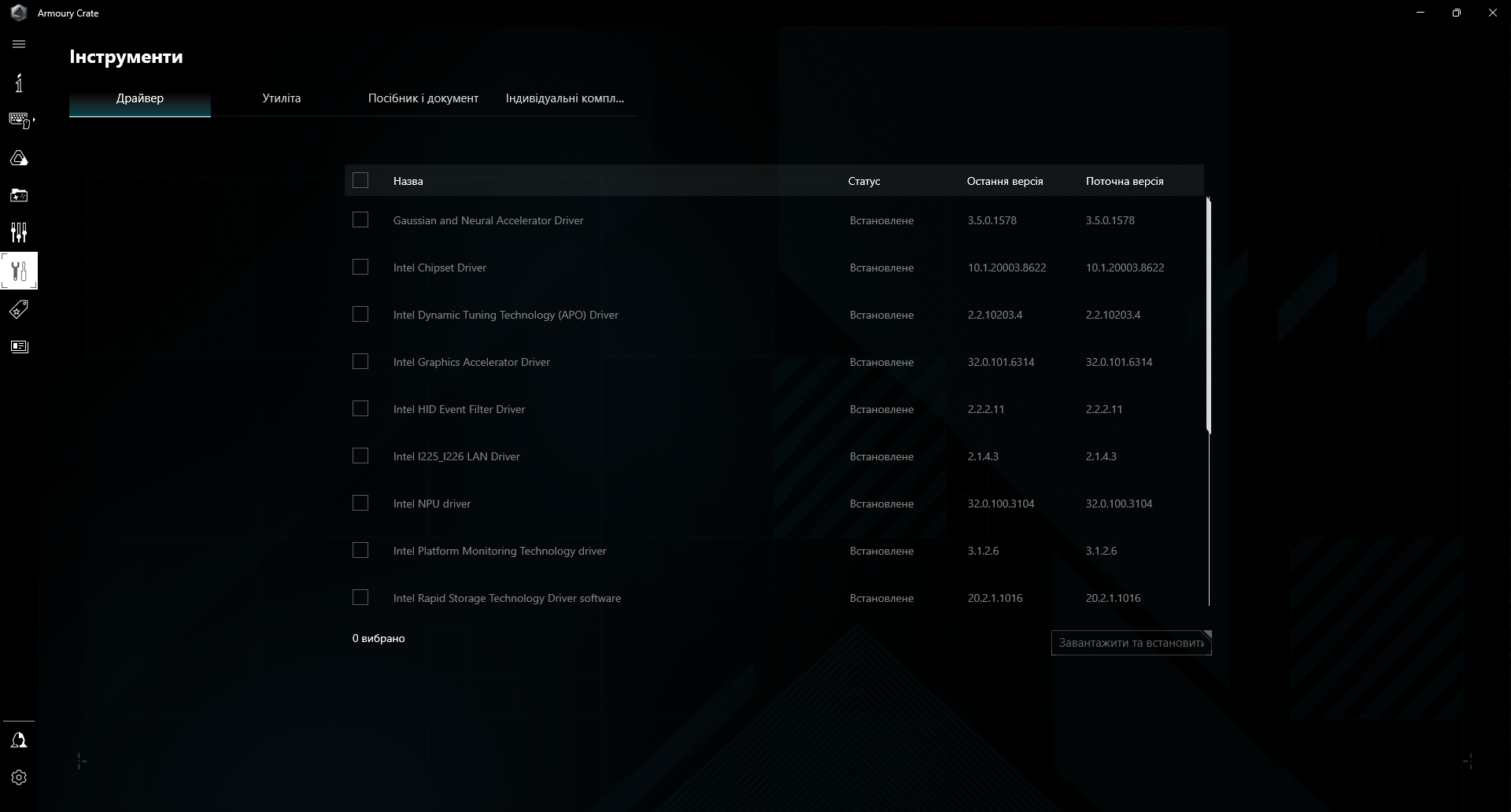Viewport: 1511px width, 812px height.
Task: Check Intel Rapid Storage Technology Driver software box
Action: 360,598
